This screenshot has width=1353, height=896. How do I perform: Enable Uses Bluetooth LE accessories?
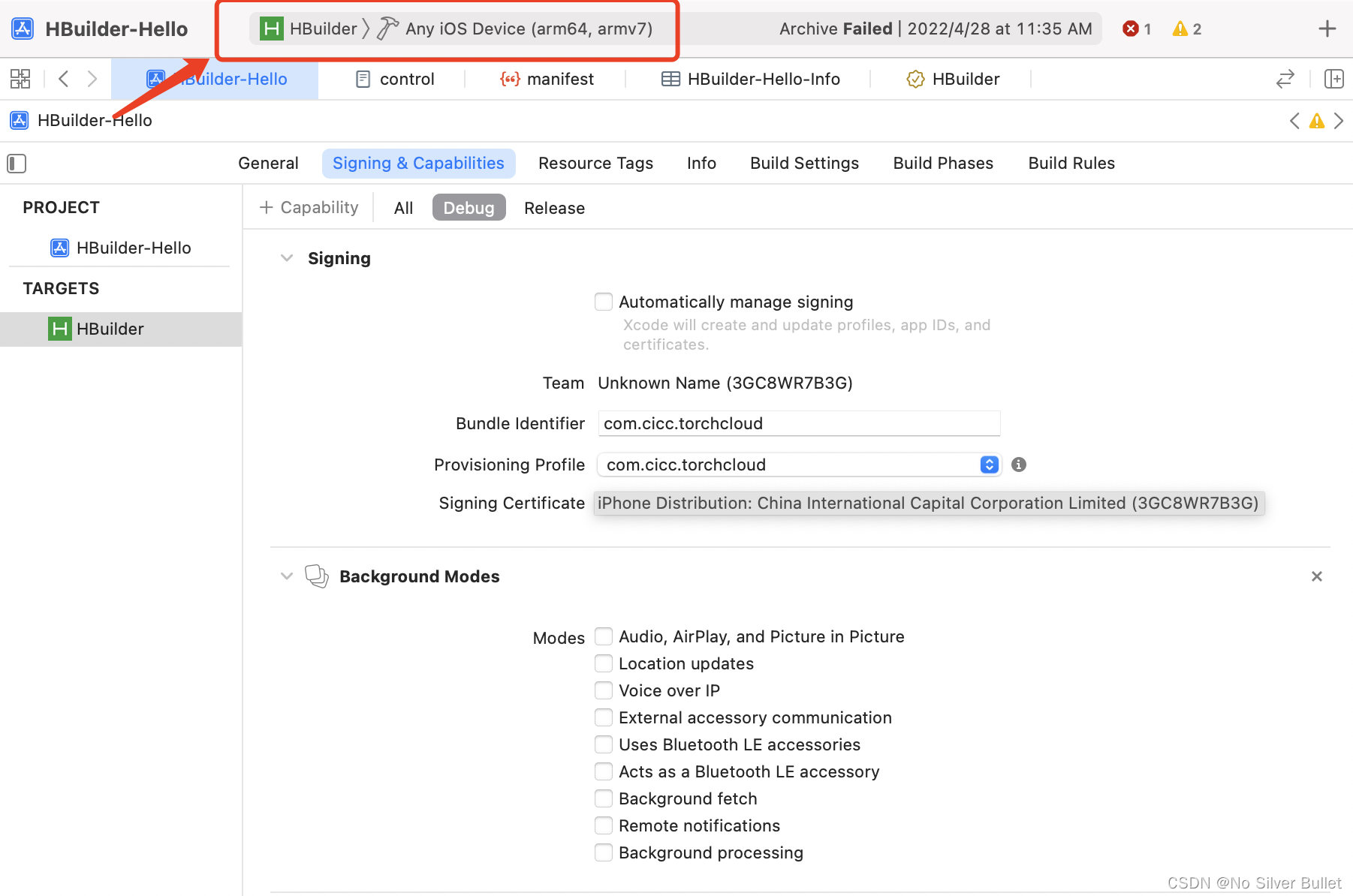pos(603,744)
